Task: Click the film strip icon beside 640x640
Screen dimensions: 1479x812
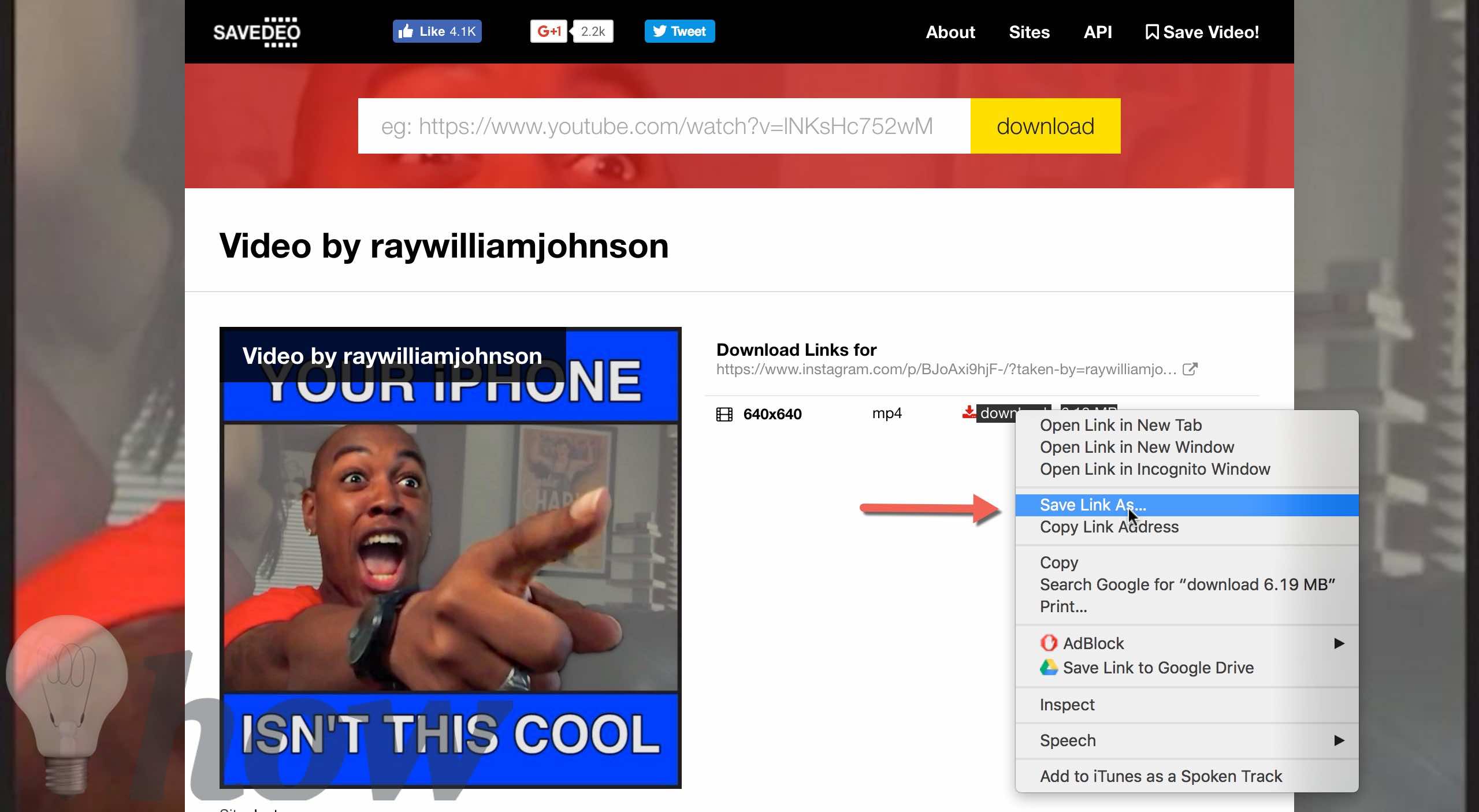Action: pos(724,414)
